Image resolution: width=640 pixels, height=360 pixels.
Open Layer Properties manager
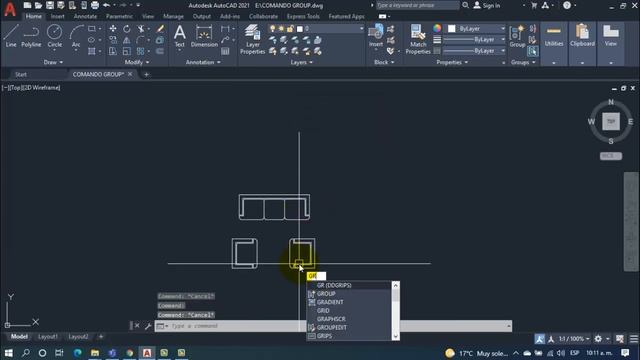point(252,39)
